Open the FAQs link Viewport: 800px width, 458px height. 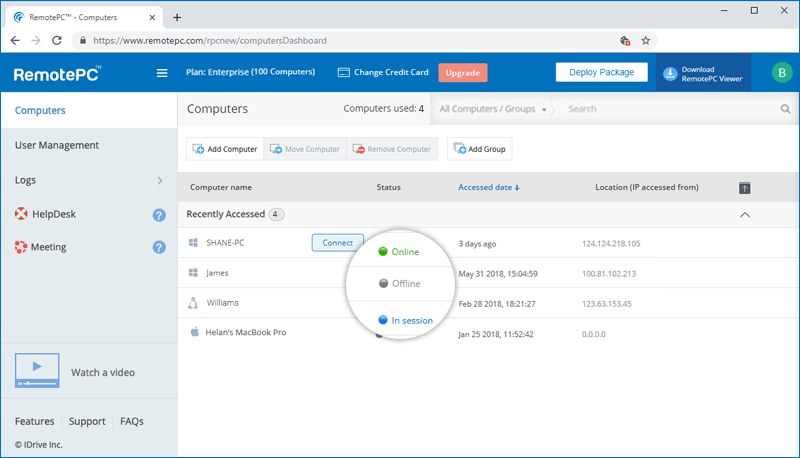click(132, 421)
